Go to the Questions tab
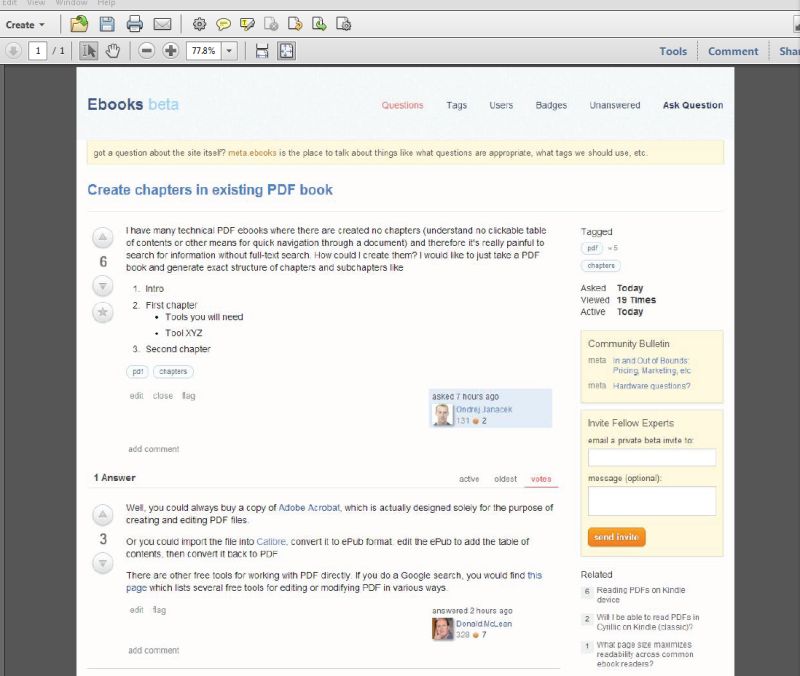This screenshot has width=800, height=676. point(403,105)
